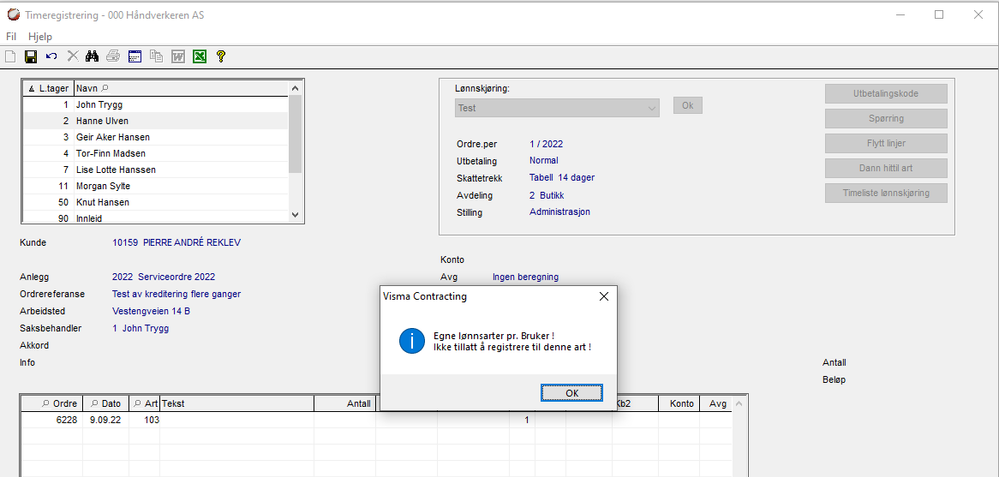Click the printer toolbar icon
This screenshot has width=999, height=477.
(113, 56)
